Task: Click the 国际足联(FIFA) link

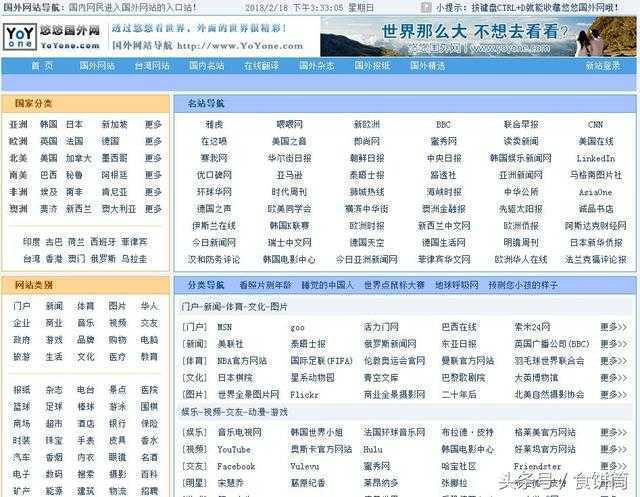Action: (x=321, y=361)
